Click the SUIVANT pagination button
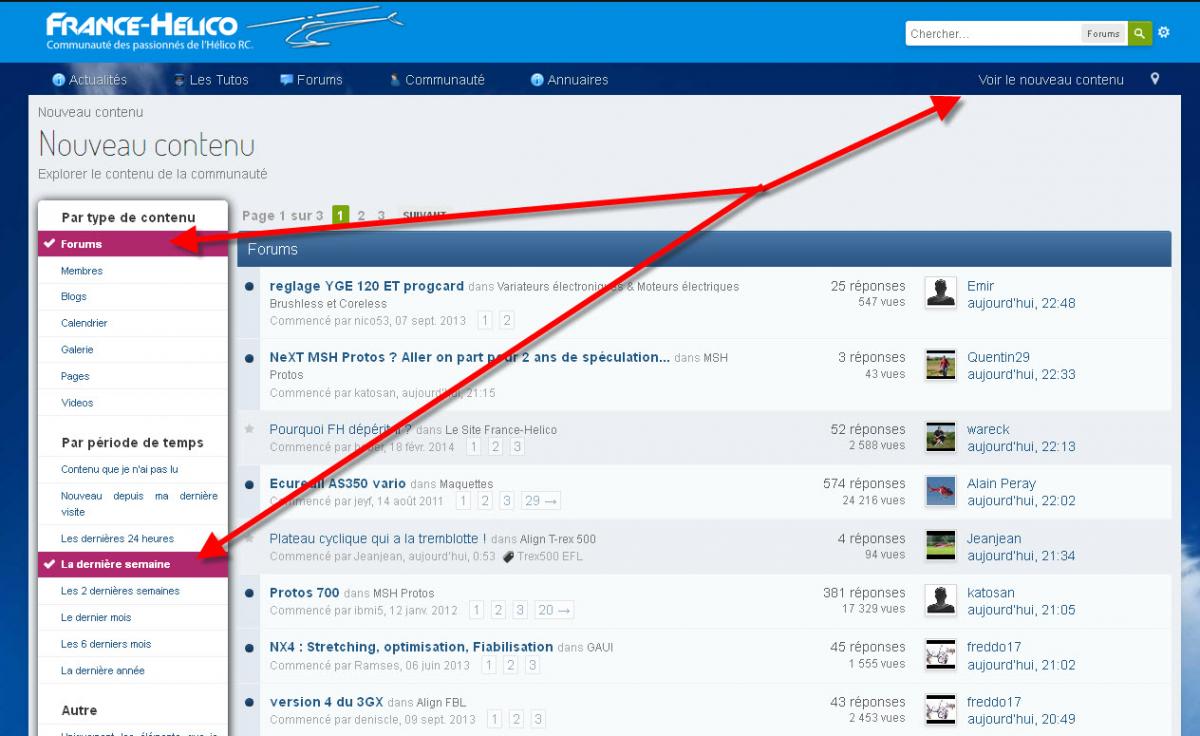 pos(424,216)
